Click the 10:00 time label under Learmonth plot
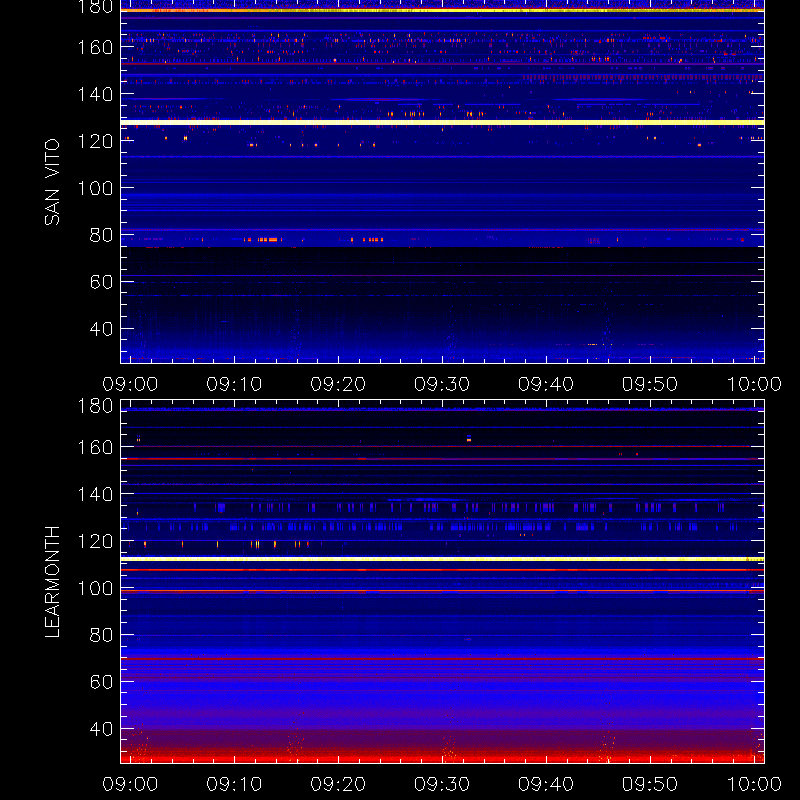 pyautogui.click(x=754, y=784)
